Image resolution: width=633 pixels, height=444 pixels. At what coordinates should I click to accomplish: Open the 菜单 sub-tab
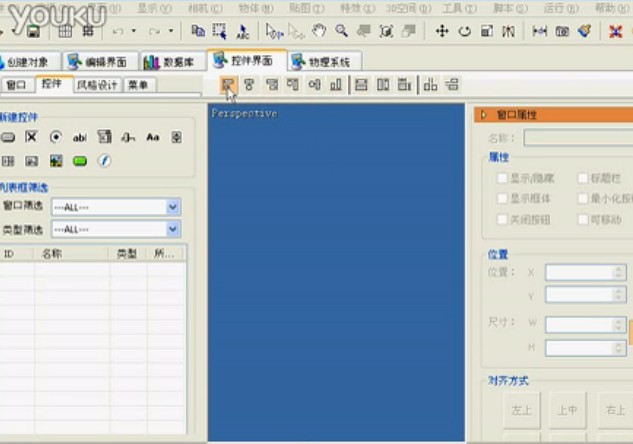[x=138, y=85]
